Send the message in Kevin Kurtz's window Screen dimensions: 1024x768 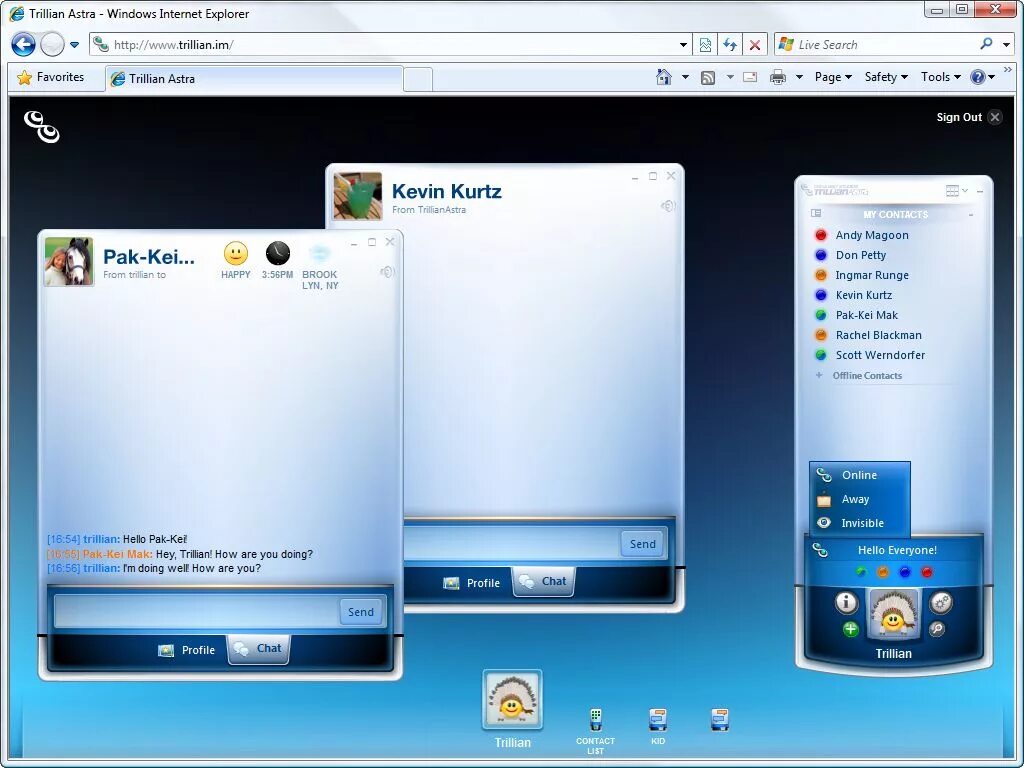pos(642,544)
